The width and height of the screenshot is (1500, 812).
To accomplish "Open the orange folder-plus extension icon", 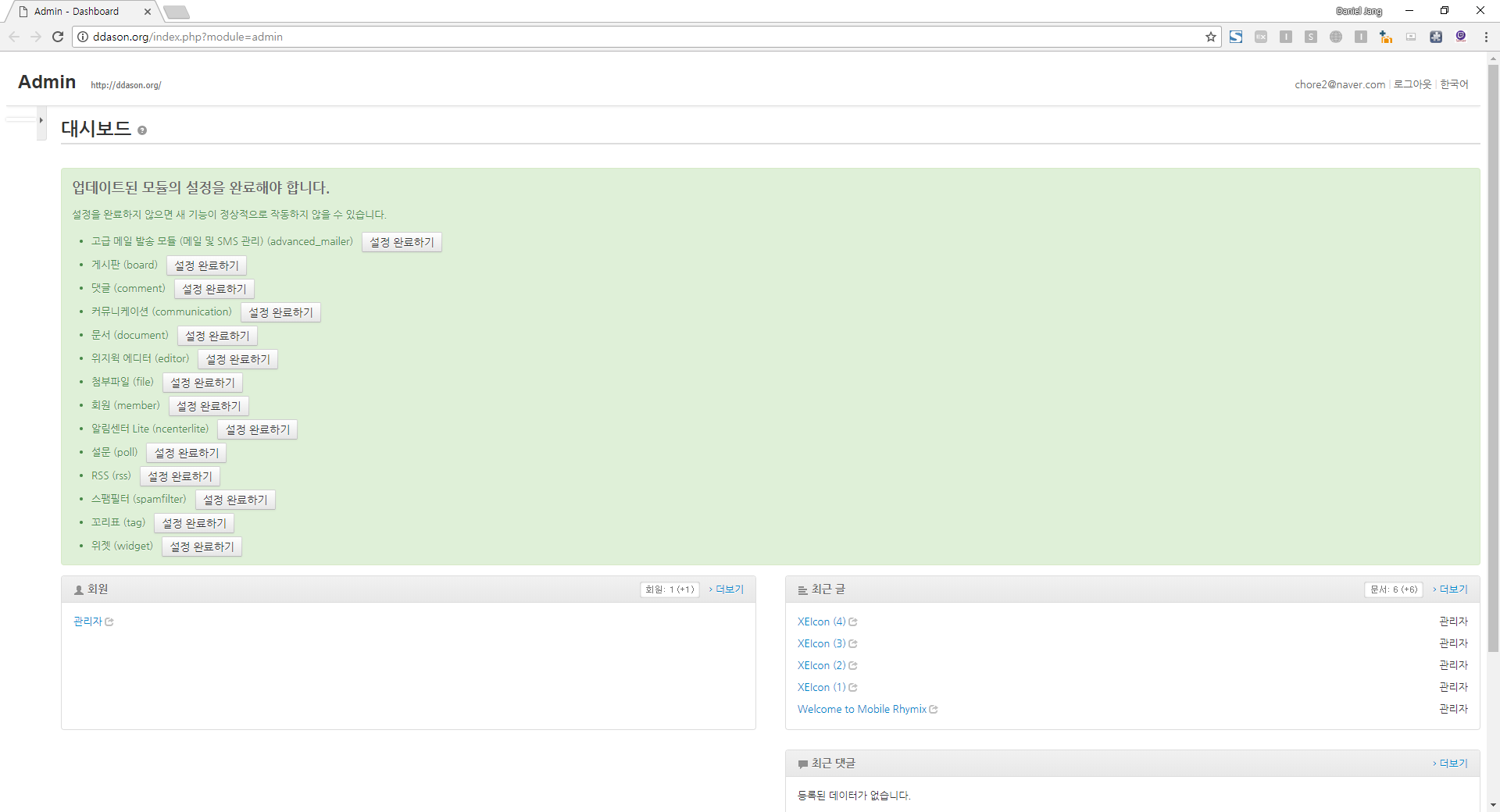I will click(1386, 37).
